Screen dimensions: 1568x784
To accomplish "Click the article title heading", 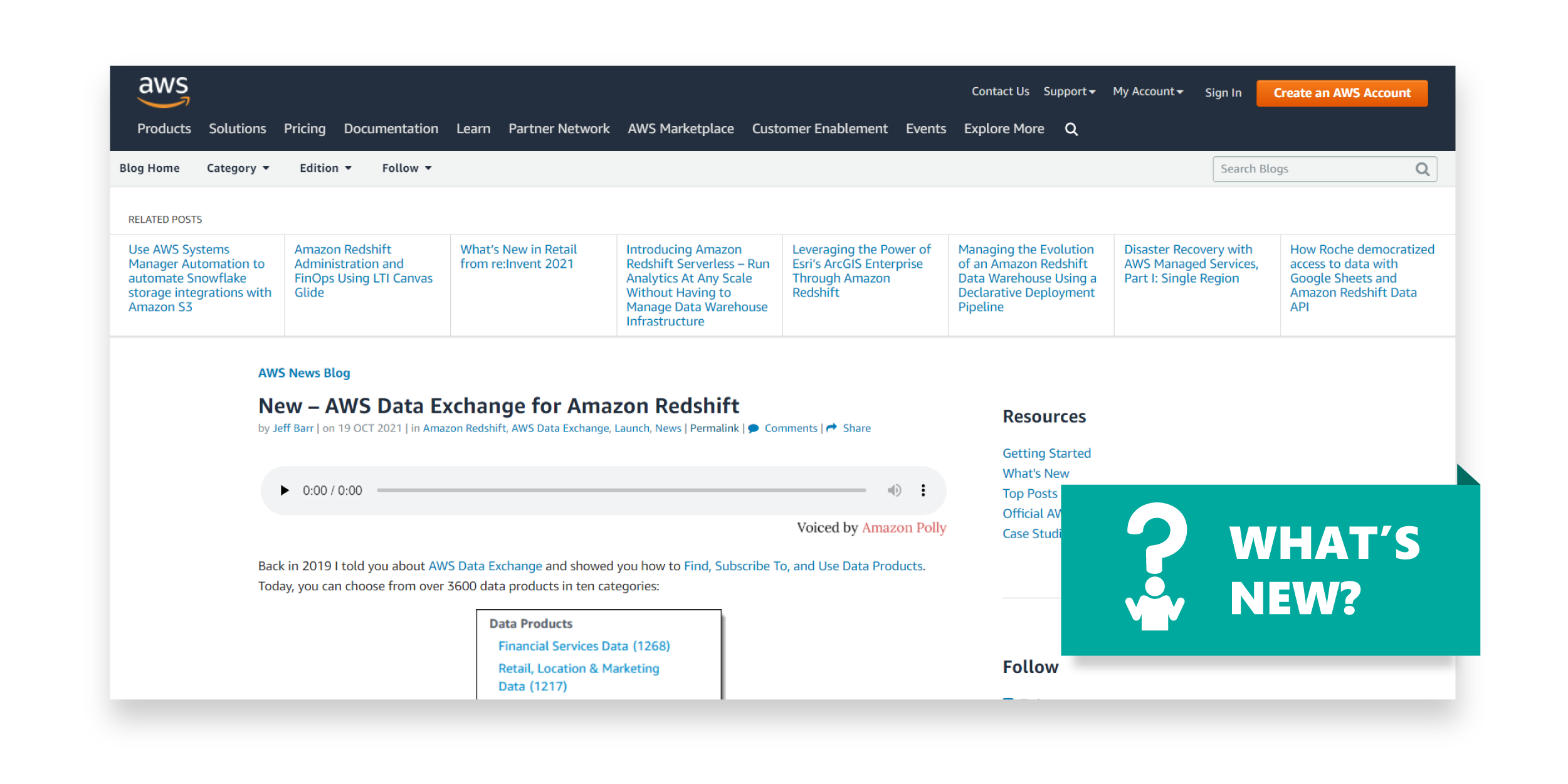I will click(499, 406).
